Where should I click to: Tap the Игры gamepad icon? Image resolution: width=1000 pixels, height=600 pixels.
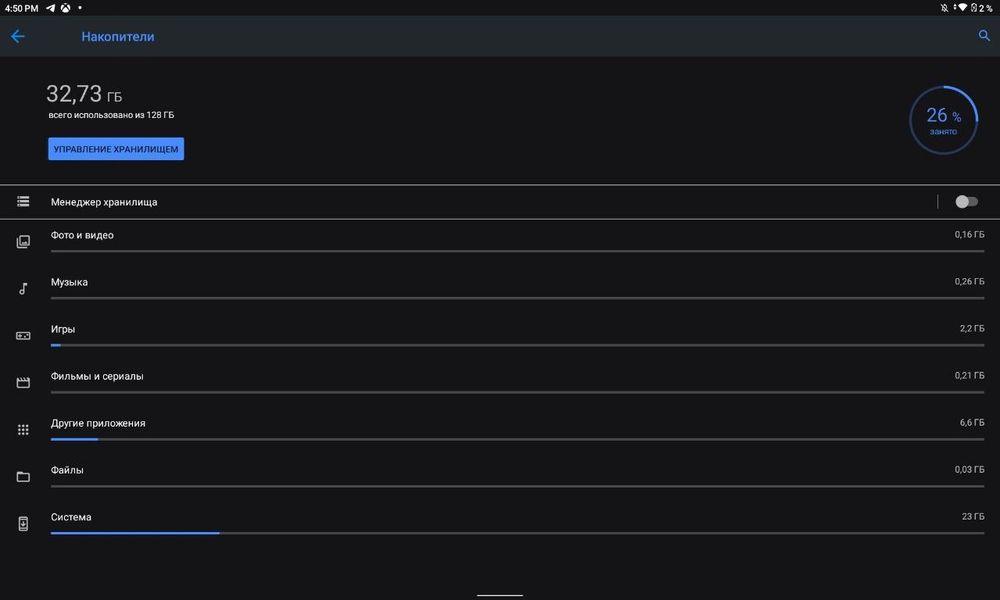[x=23, y=336]
